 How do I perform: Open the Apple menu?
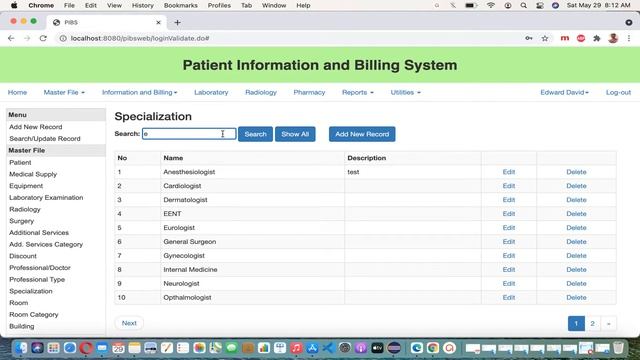pos(14,5)
